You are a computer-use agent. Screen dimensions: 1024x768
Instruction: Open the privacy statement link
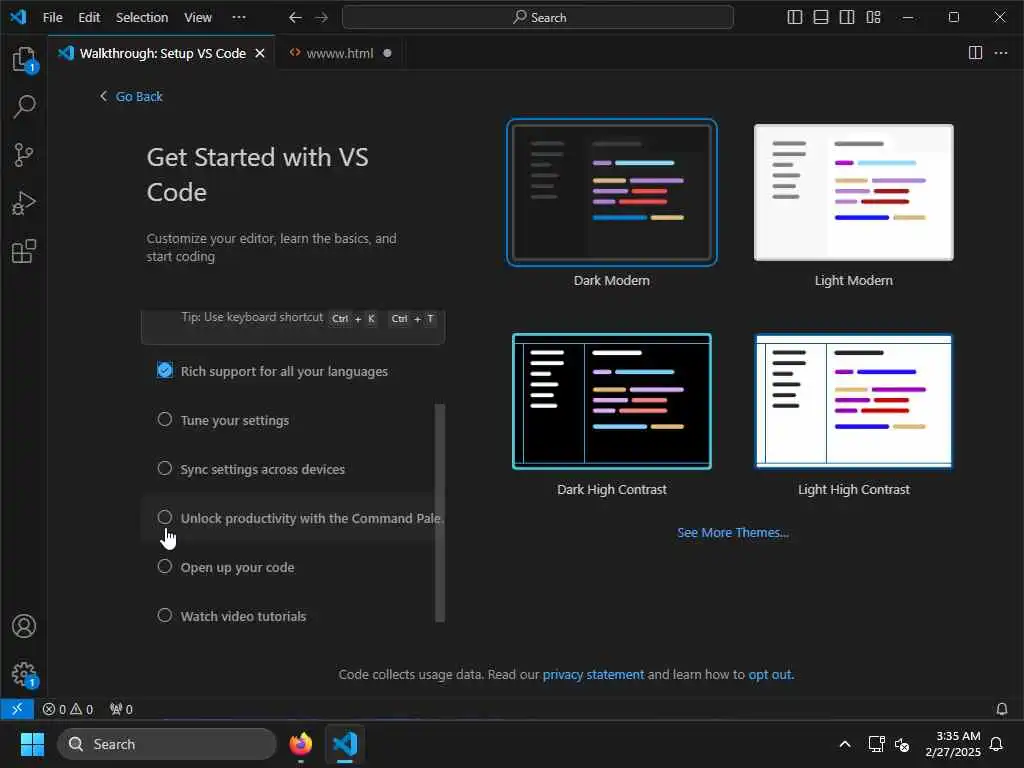(593, 674)
